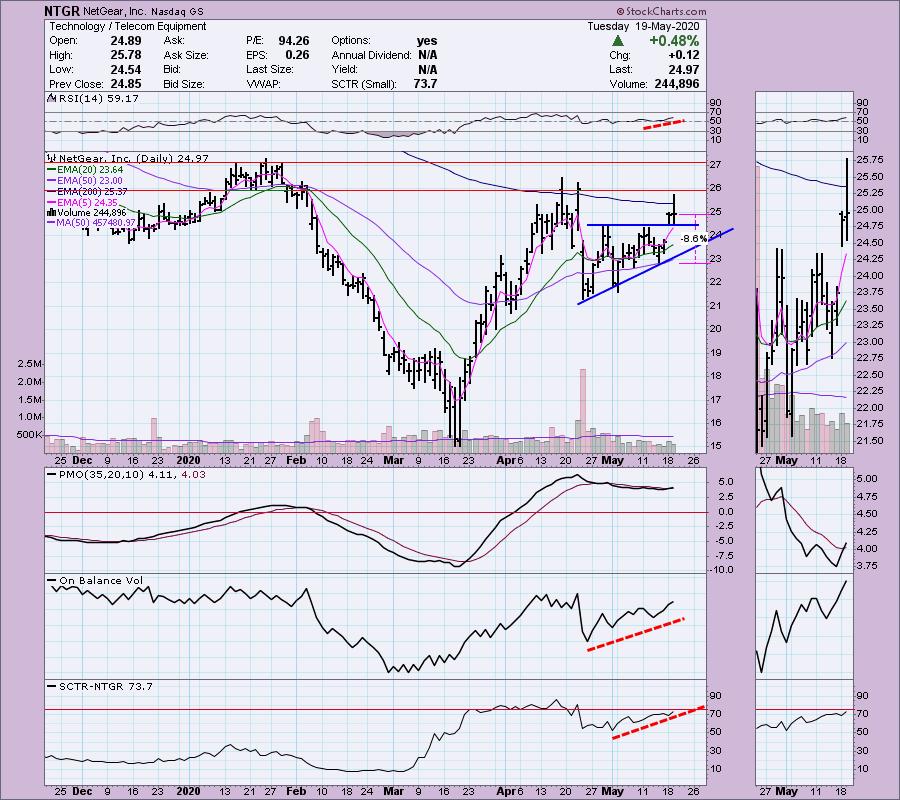900x800 pixels.
Task: Click the NTGR ticker symbol
Action: click(63, 11)
